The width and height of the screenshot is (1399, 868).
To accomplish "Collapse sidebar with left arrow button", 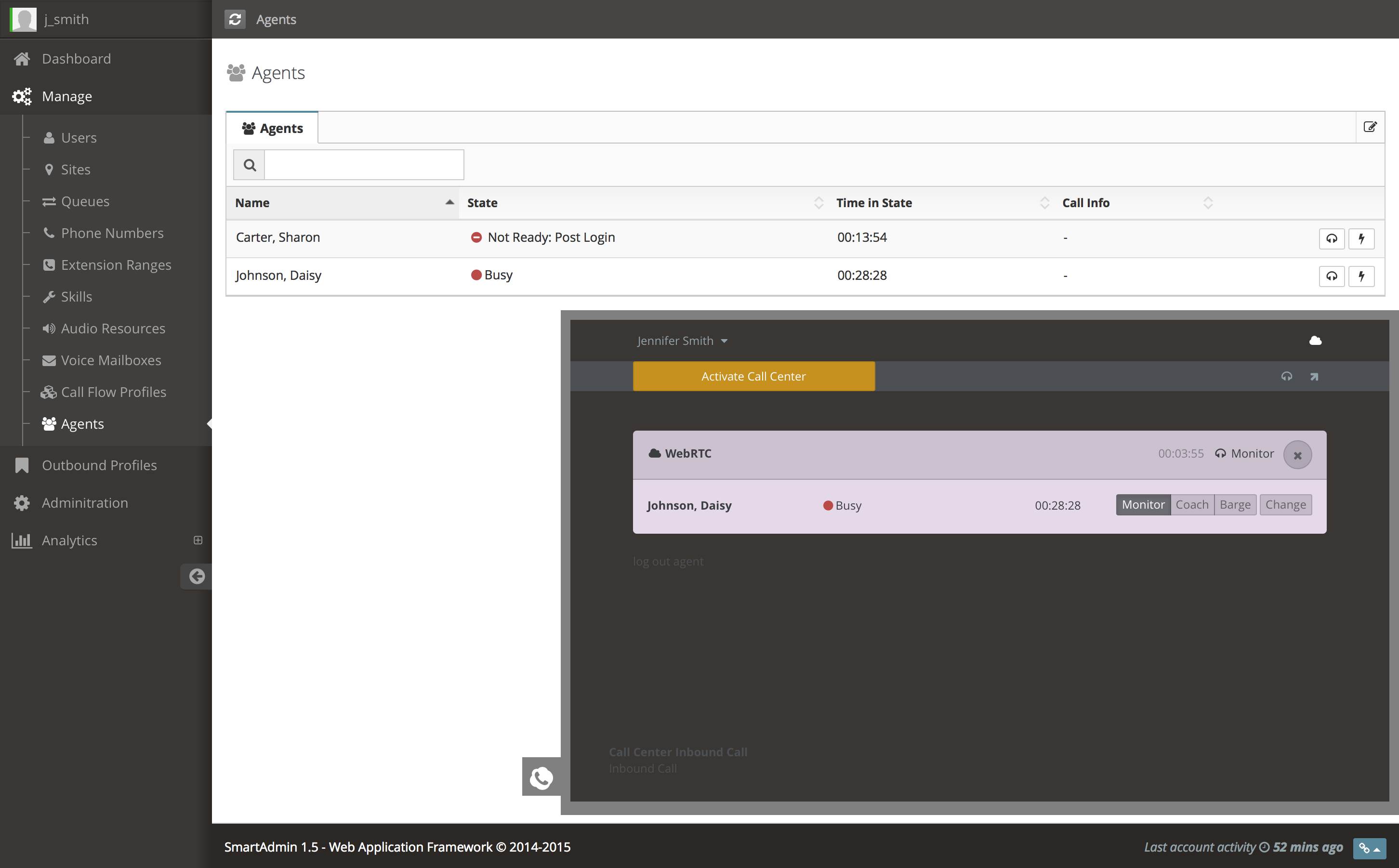I will (x=197, y=576).
